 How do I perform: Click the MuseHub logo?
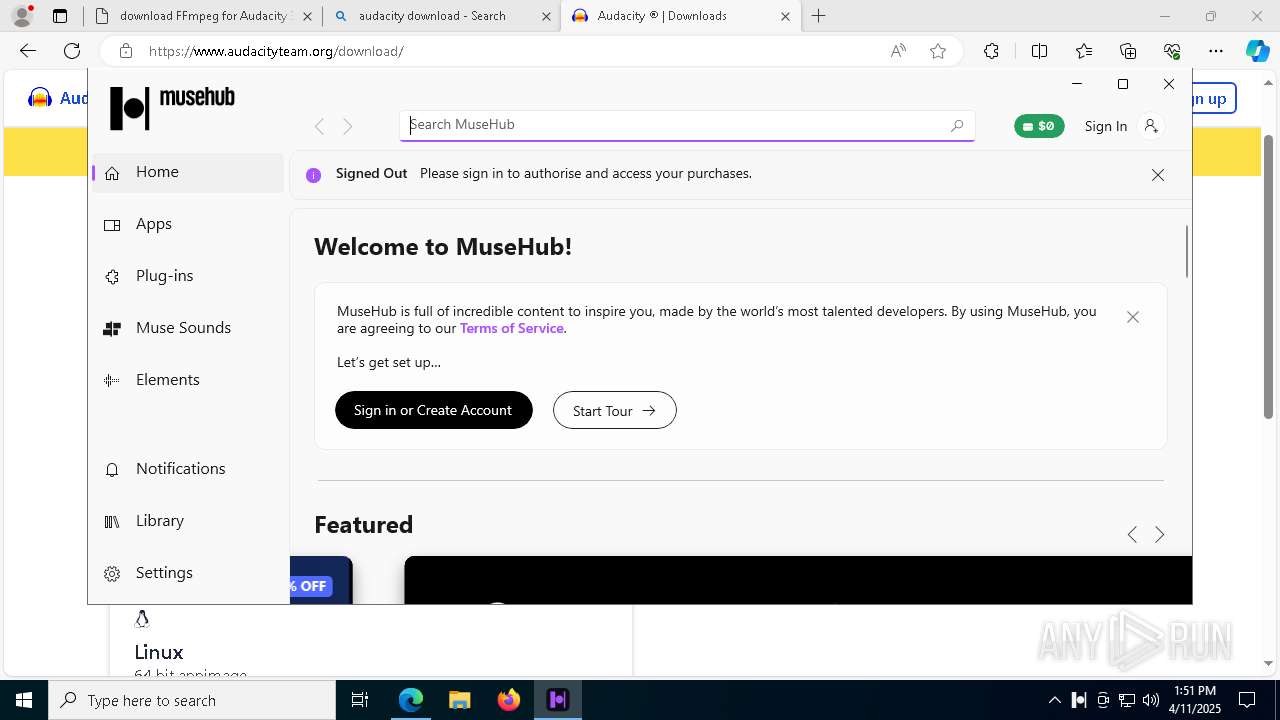point(172,107)
